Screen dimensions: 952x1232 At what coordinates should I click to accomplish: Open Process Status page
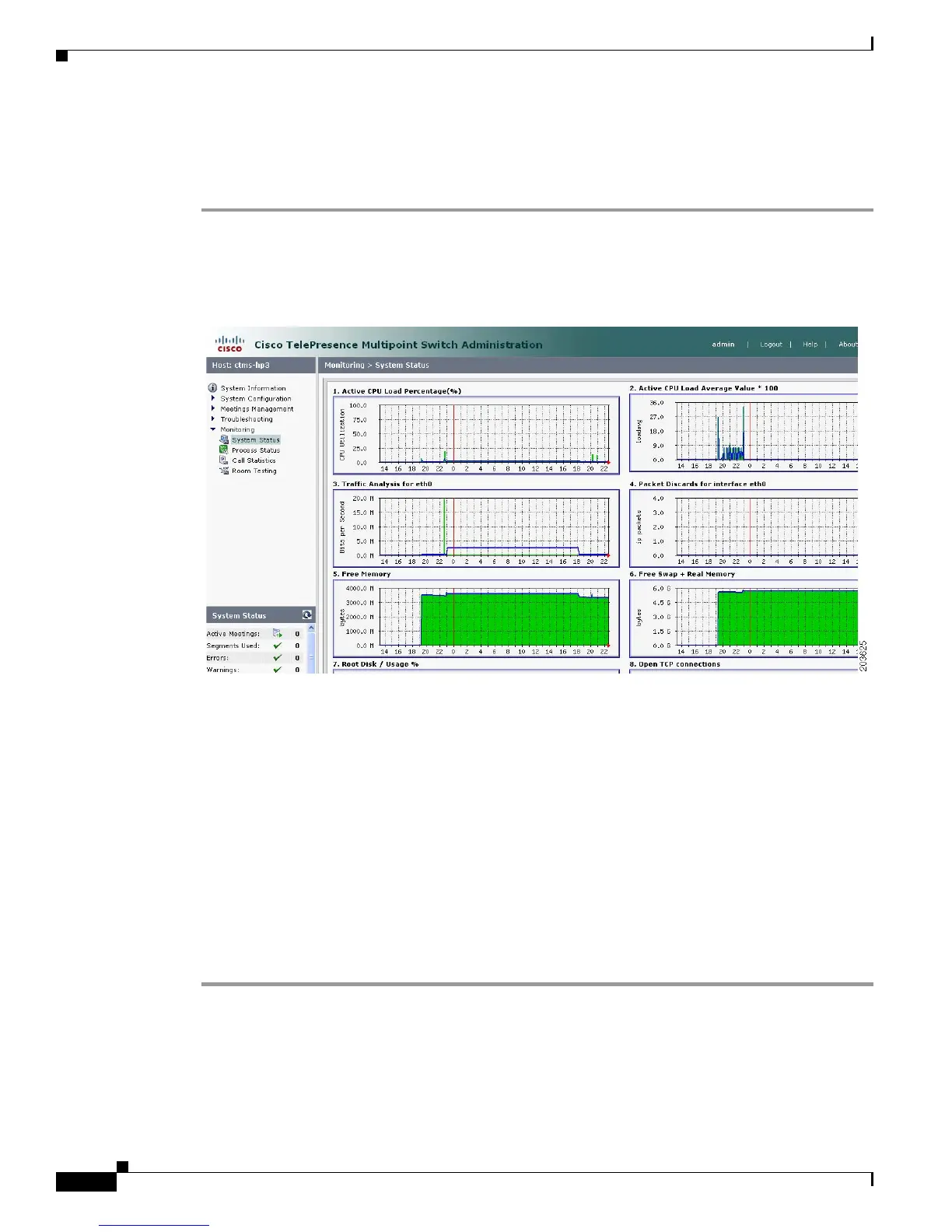256,450
